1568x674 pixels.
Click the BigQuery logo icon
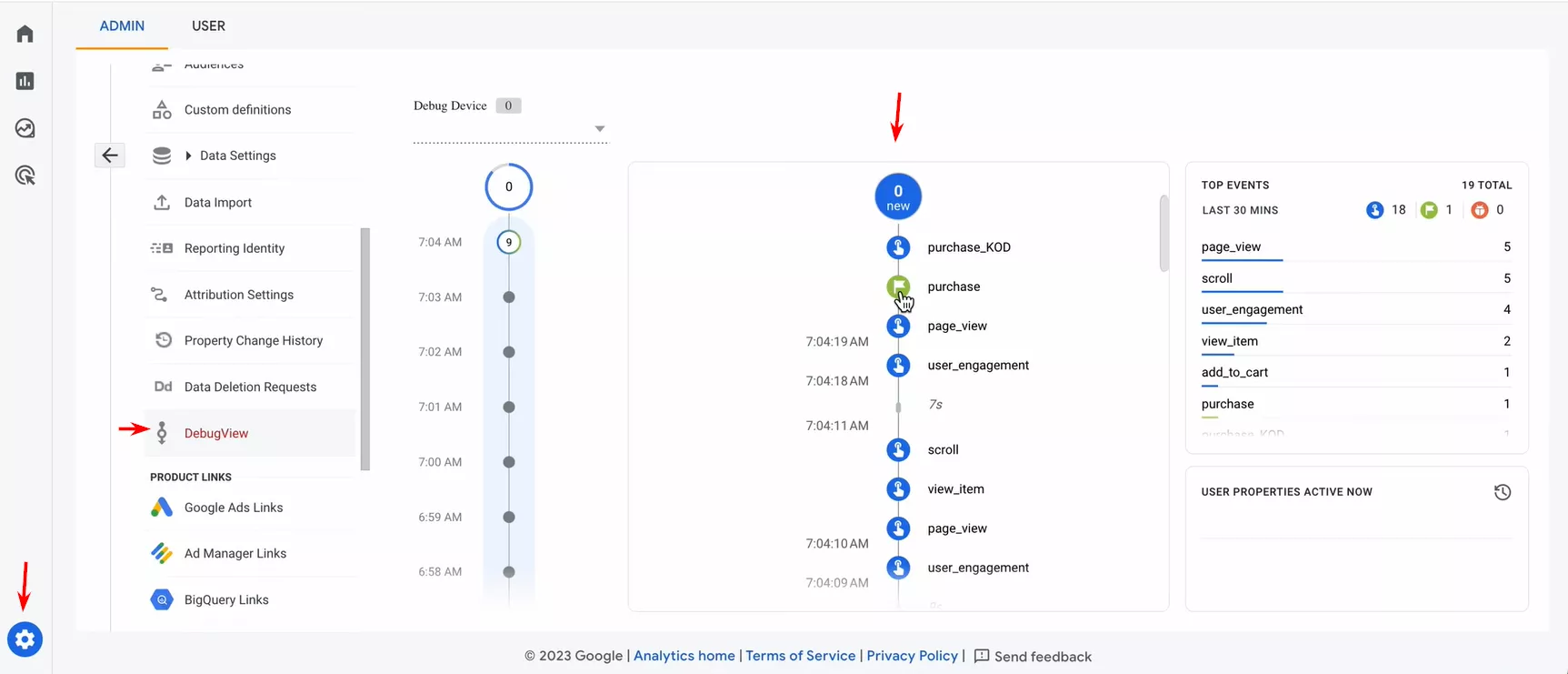(162, 599)
